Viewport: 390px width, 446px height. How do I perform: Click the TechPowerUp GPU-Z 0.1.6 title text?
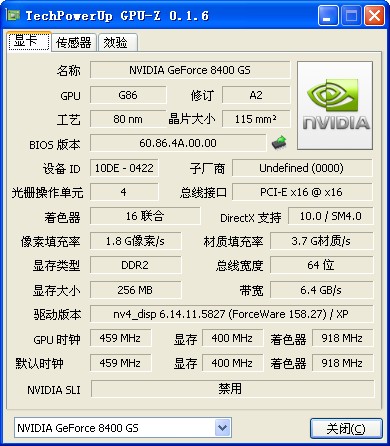[117, 16]
